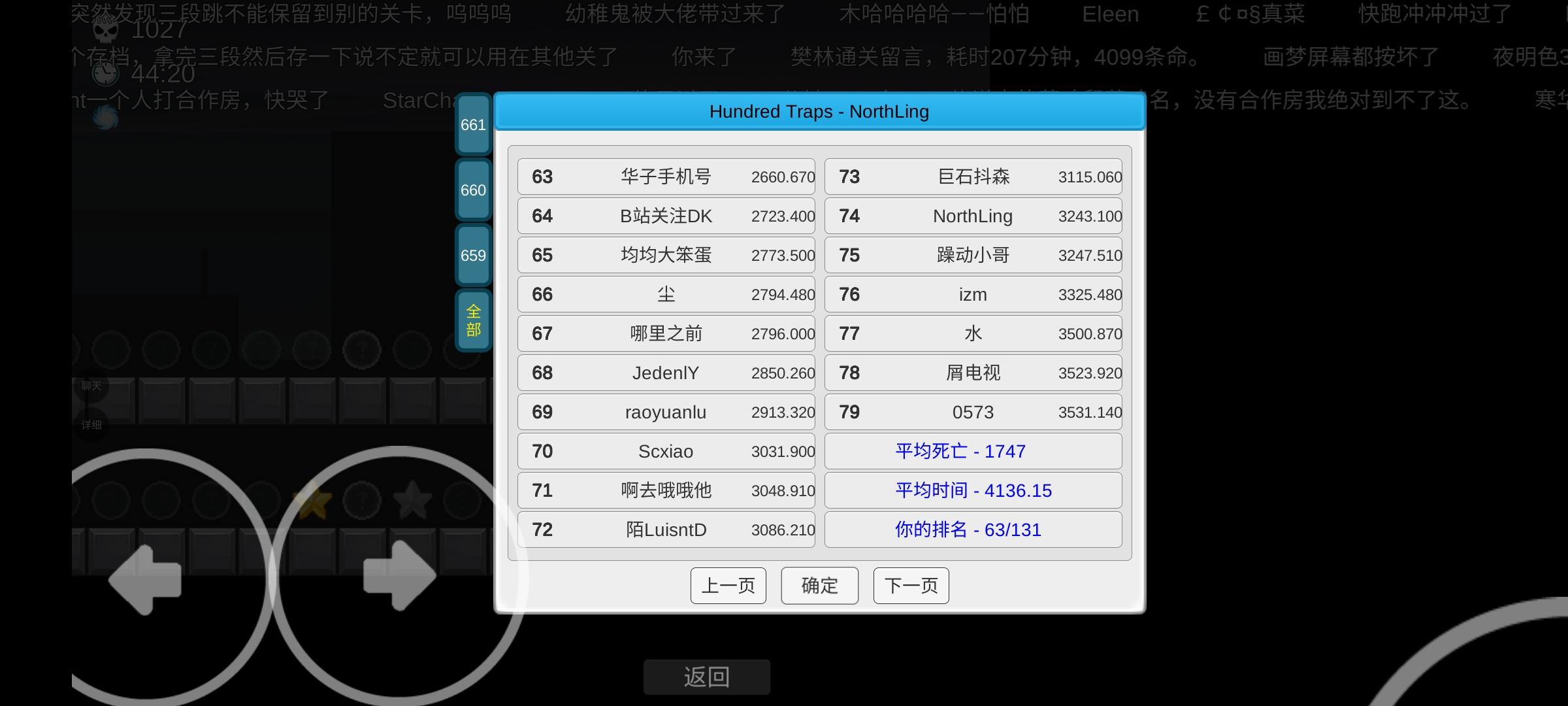The image size is (1568, 706).
Task: Select rank 64 row B站关注DK
Action: click(x=666, y=216)
